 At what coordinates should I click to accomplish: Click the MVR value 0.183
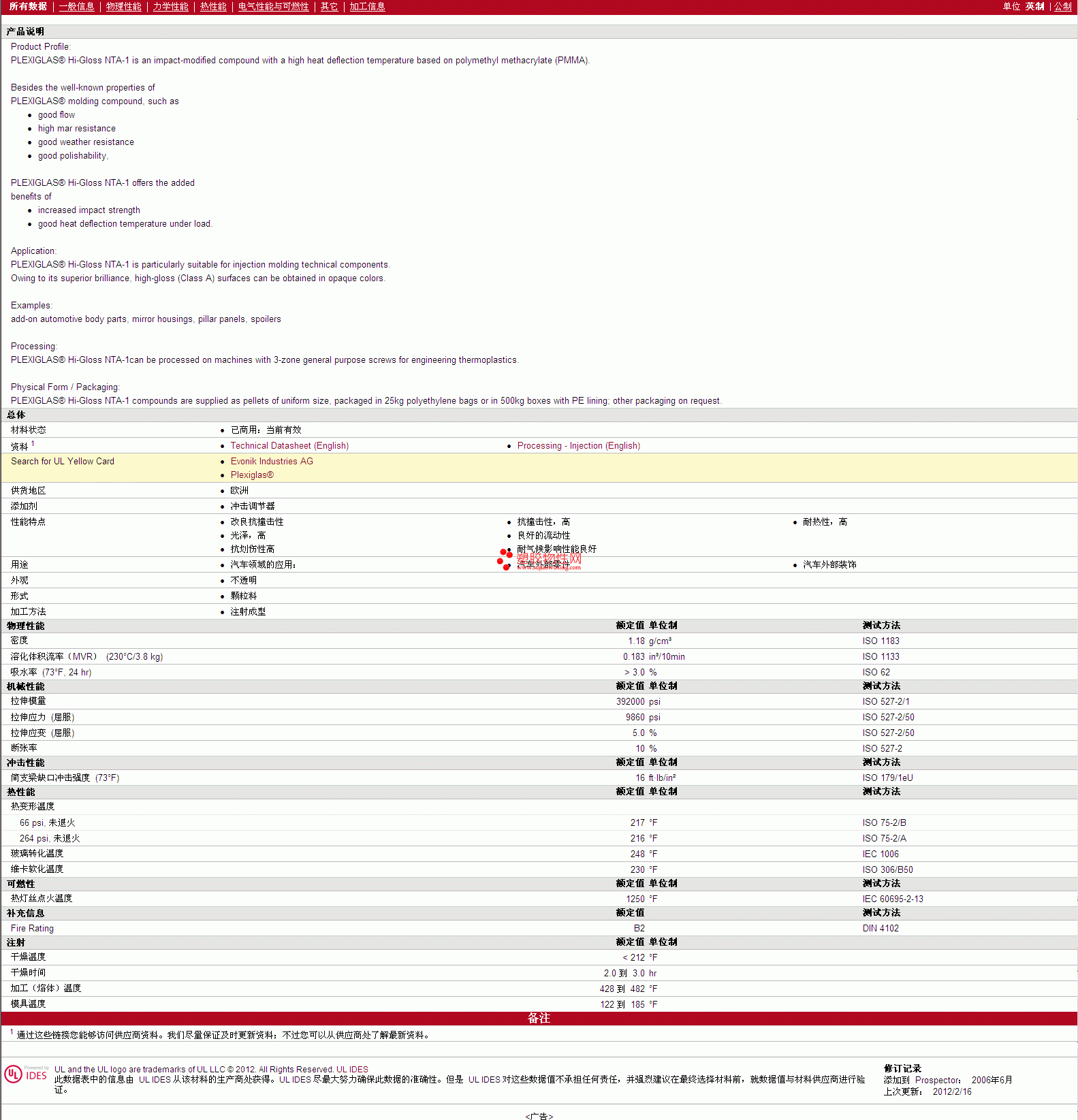(x=633, y=657)
